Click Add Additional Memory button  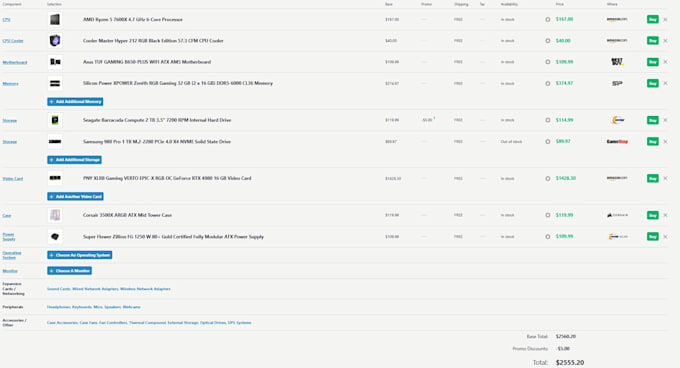pyautogui.click(x=75, y=101)
